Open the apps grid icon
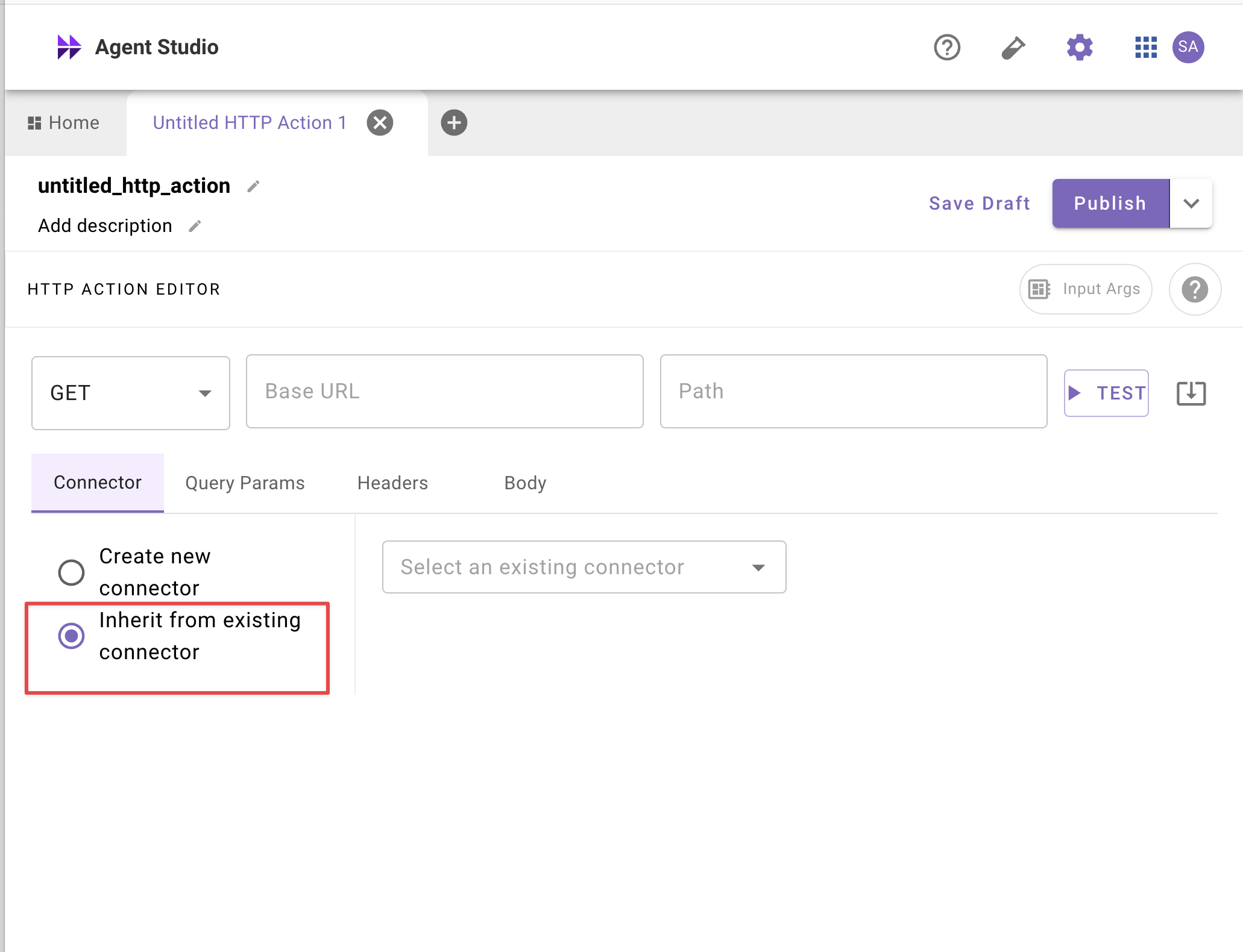Screen dimensions: 1243x952 click(1145, 47)
